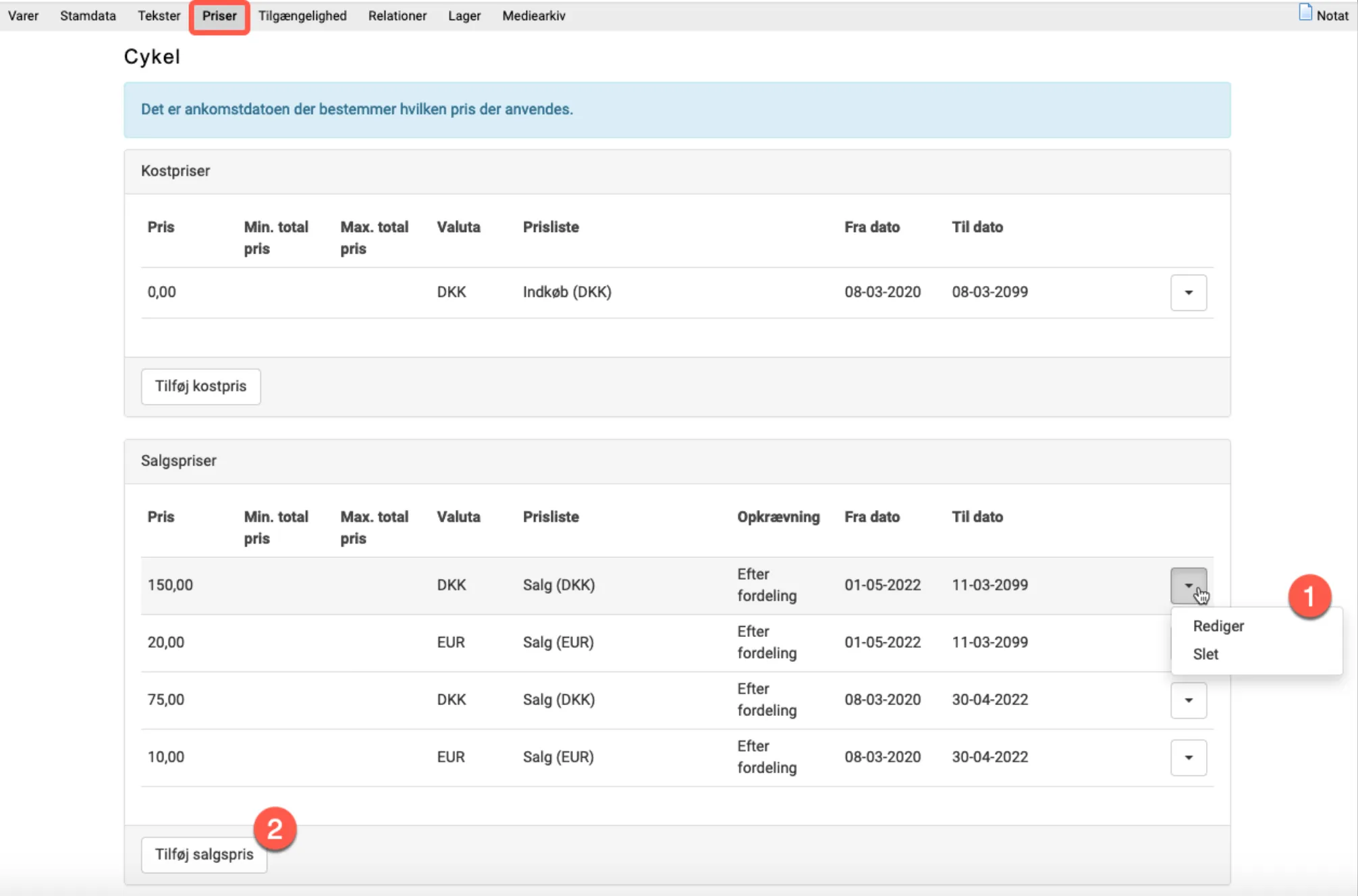Go to the Mediearkiv tab
The width and height of the screenshot is (1358, 896).
tap(533, 16)
